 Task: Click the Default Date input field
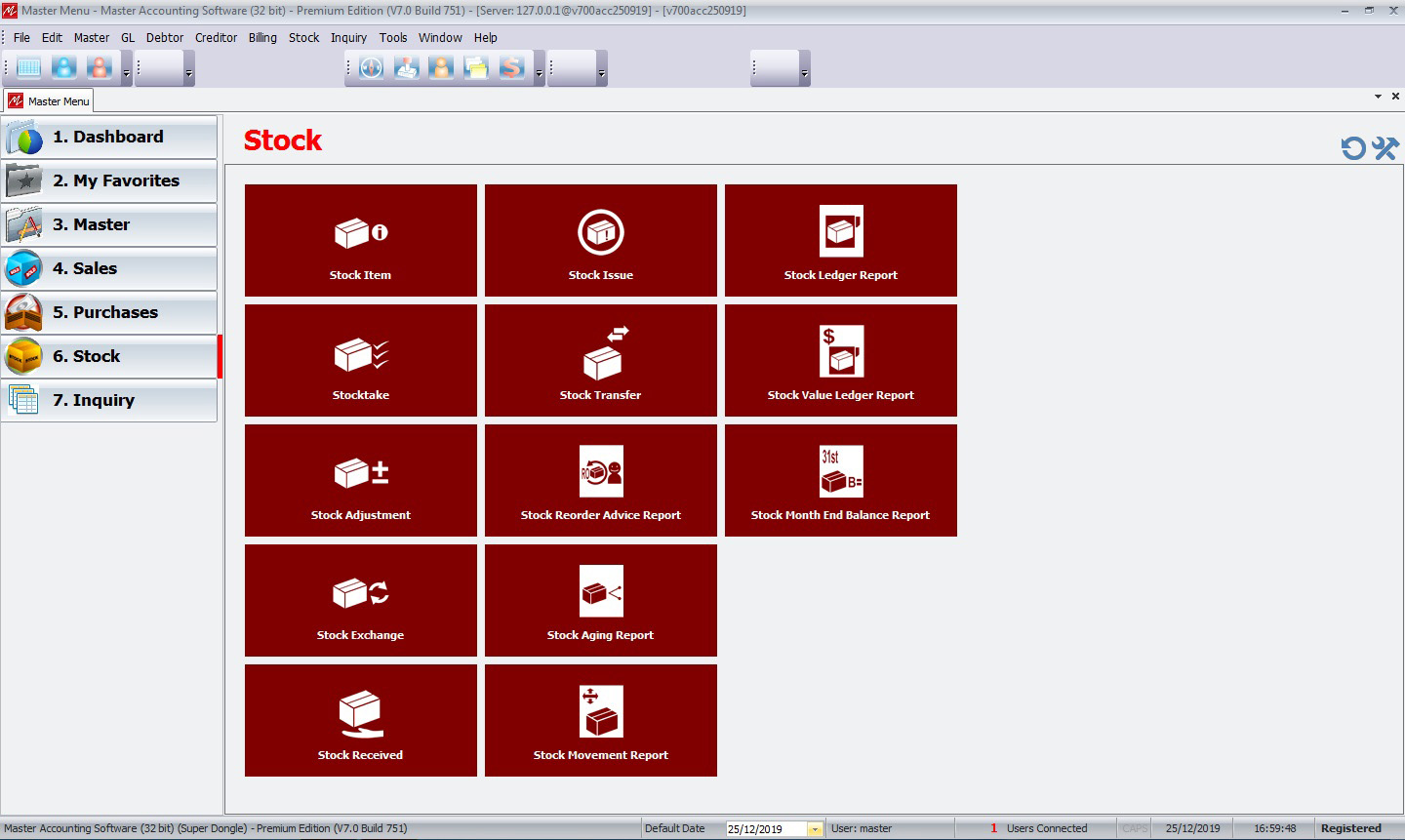pyautogui.click(x=766, y=829)
